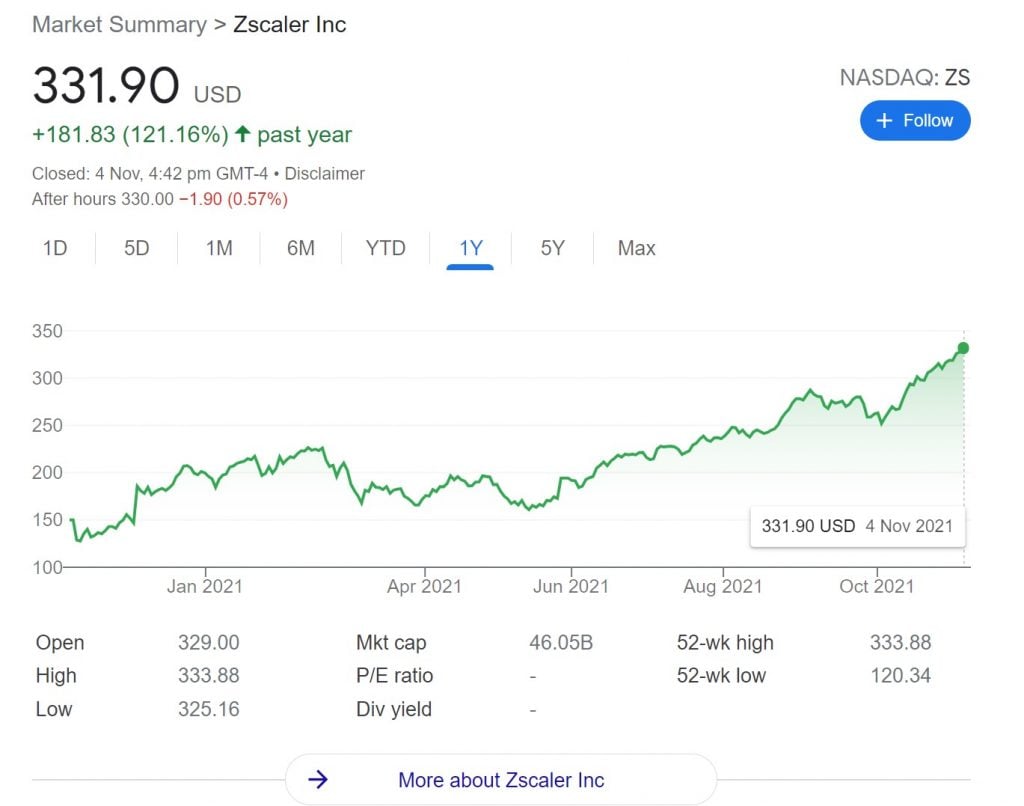This screenshot has width=1024, height=806.
Task: Click the Market Summary breadcrumb
Action: (120, 25)
